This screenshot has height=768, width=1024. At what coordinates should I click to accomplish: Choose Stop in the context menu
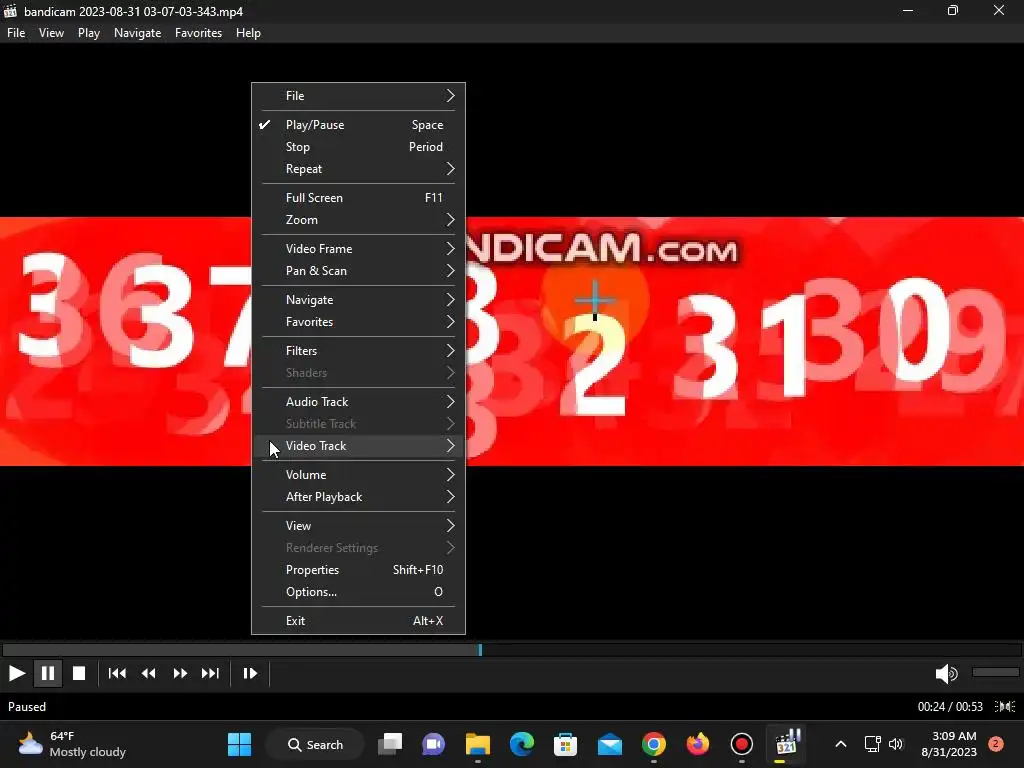[x=359, y=147]
